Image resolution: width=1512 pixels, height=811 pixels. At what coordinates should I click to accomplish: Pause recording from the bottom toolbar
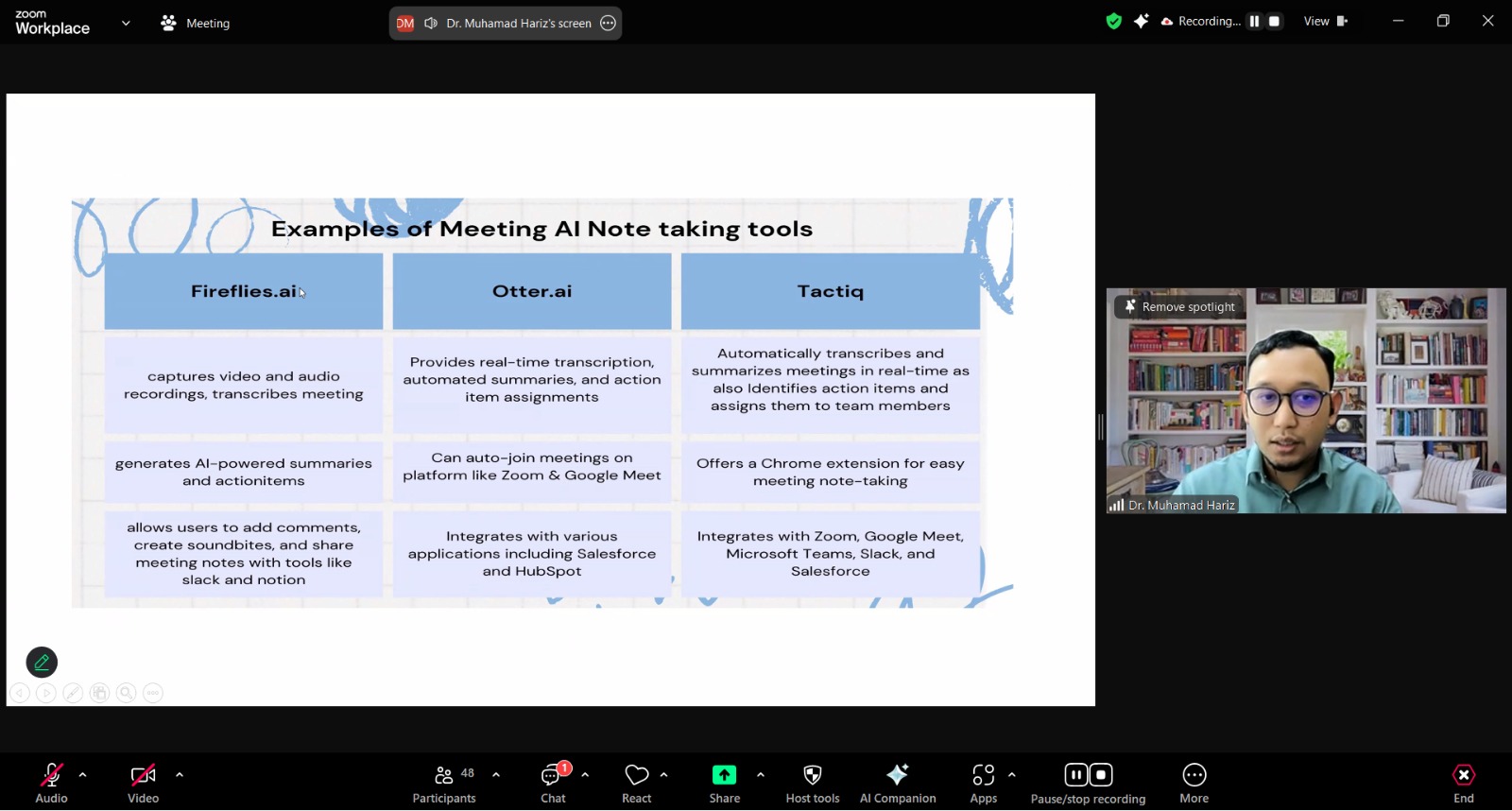click(1076, 775)
